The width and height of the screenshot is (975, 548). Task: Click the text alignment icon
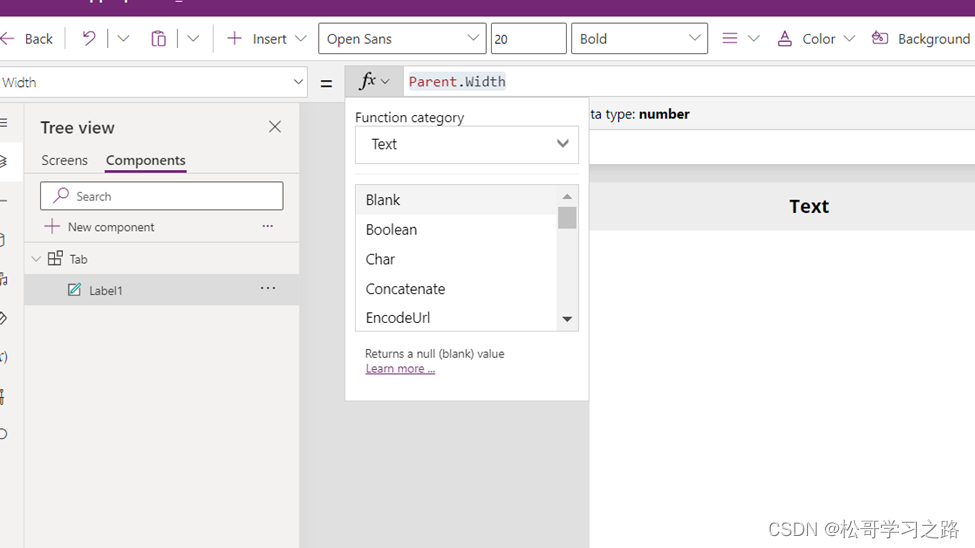coord(729,39)
